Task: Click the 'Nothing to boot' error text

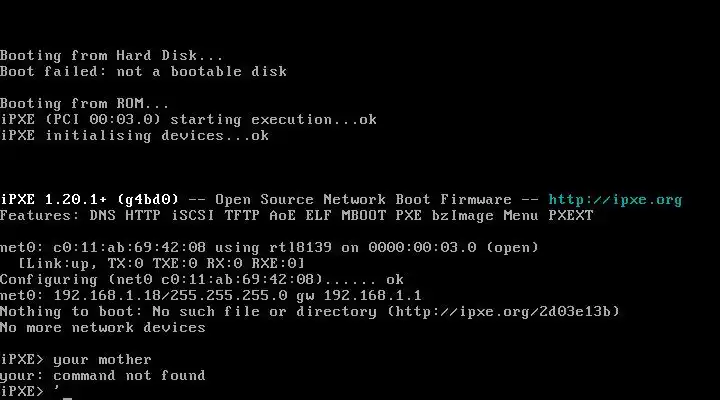Action: tap(71, 312)
